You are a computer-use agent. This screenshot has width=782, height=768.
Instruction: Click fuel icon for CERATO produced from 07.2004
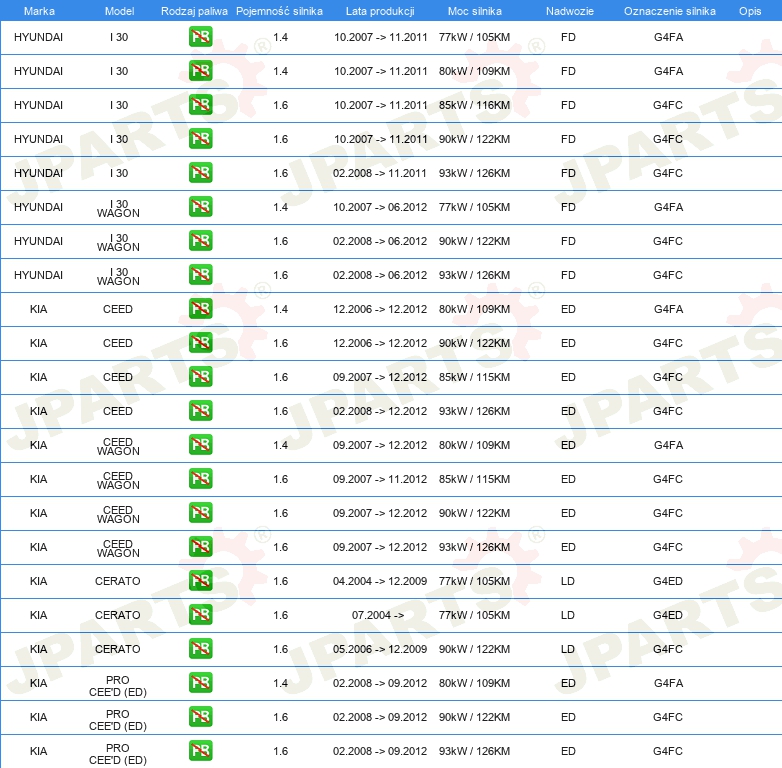click(200, 615)
